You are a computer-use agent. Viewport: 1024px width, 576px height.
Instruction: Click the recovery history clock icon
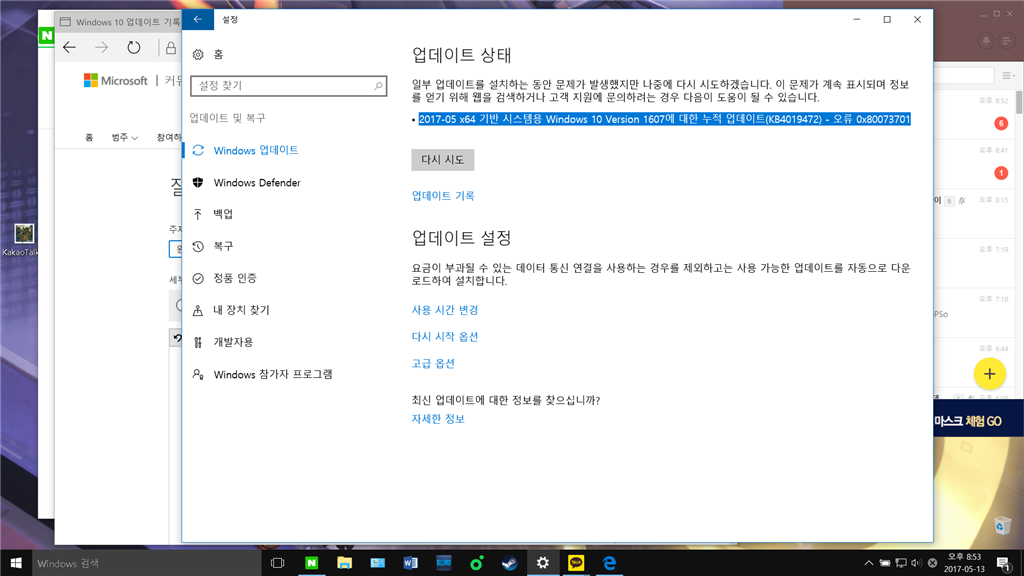point(198,246)
